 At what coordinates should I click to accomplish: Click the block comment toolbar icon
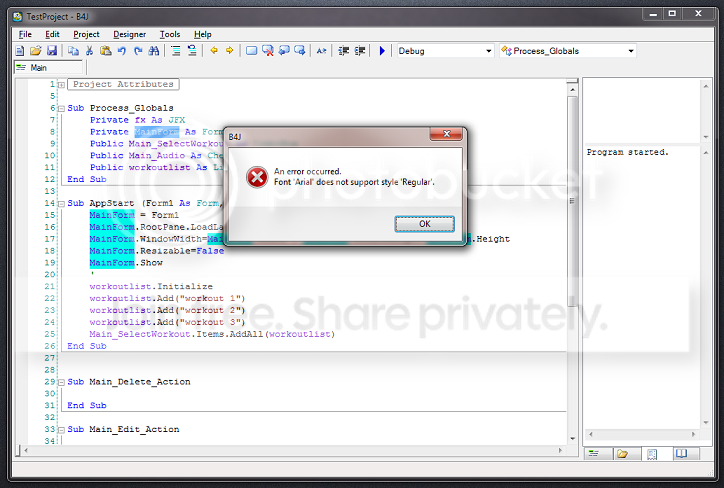tap(175, 51)
